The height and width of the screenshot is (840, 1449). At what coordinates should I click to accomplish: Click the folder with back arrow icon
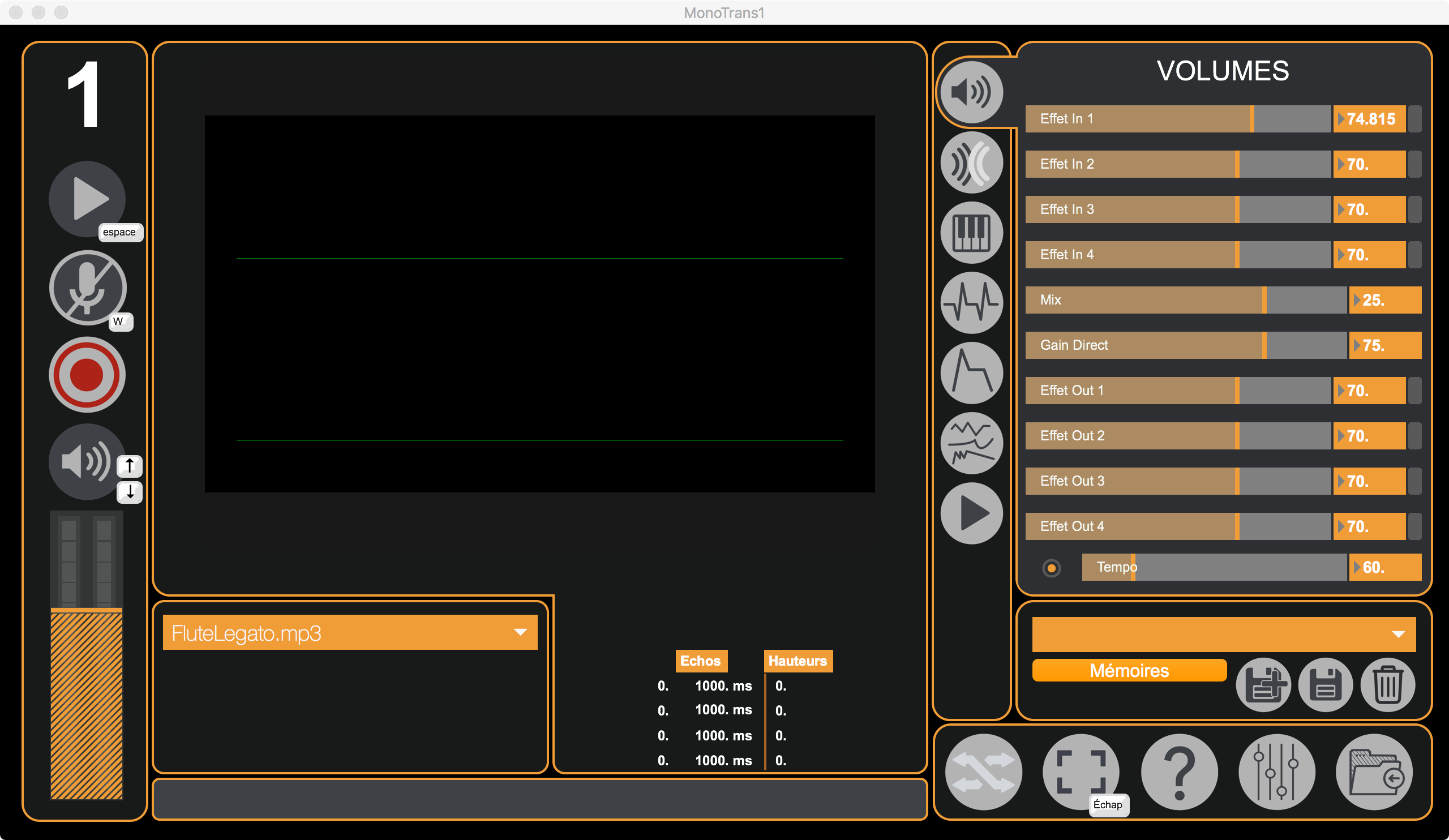click(1374, 772)
